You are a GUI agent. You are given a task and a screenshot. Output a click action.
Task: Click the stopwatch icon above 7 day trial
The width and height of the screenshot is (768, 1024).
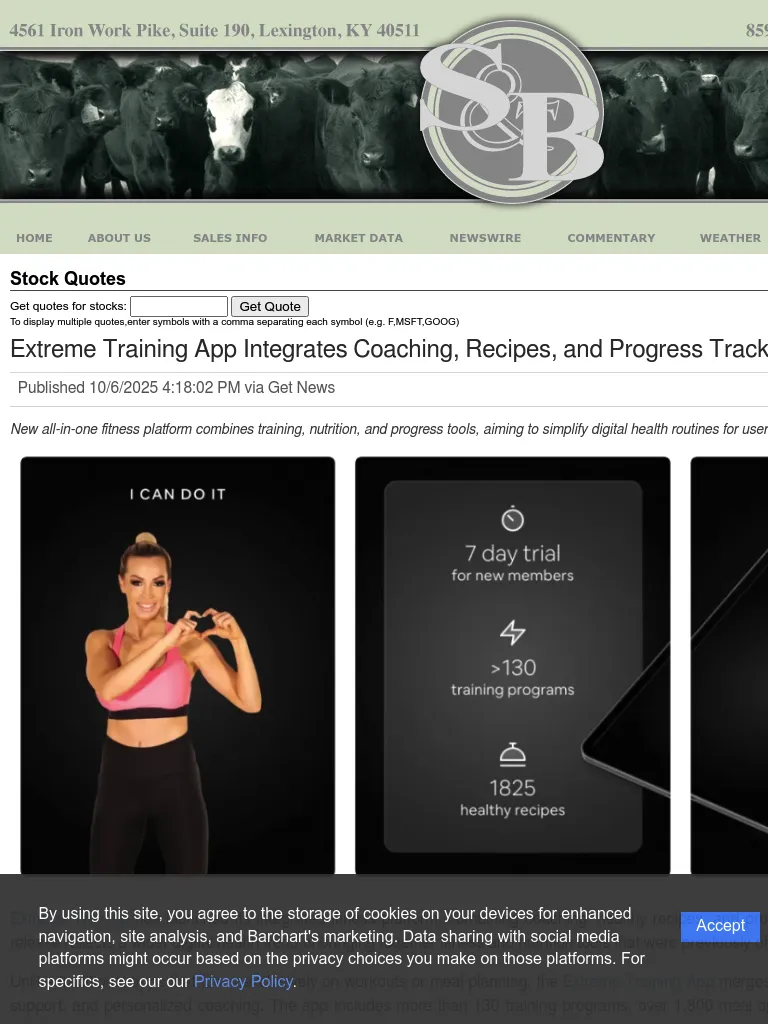(512, 519)
